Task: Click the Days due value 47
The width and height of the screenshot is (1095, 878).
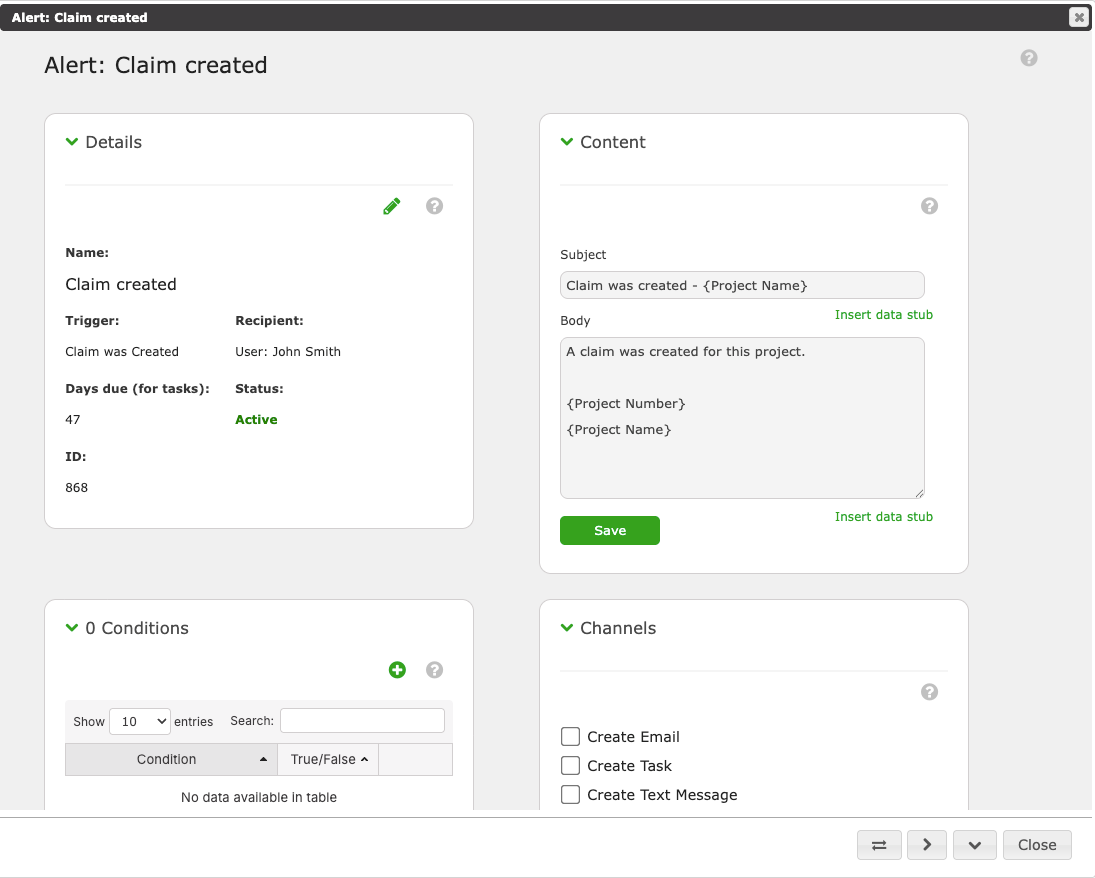Action: click(x=73, y=420)
